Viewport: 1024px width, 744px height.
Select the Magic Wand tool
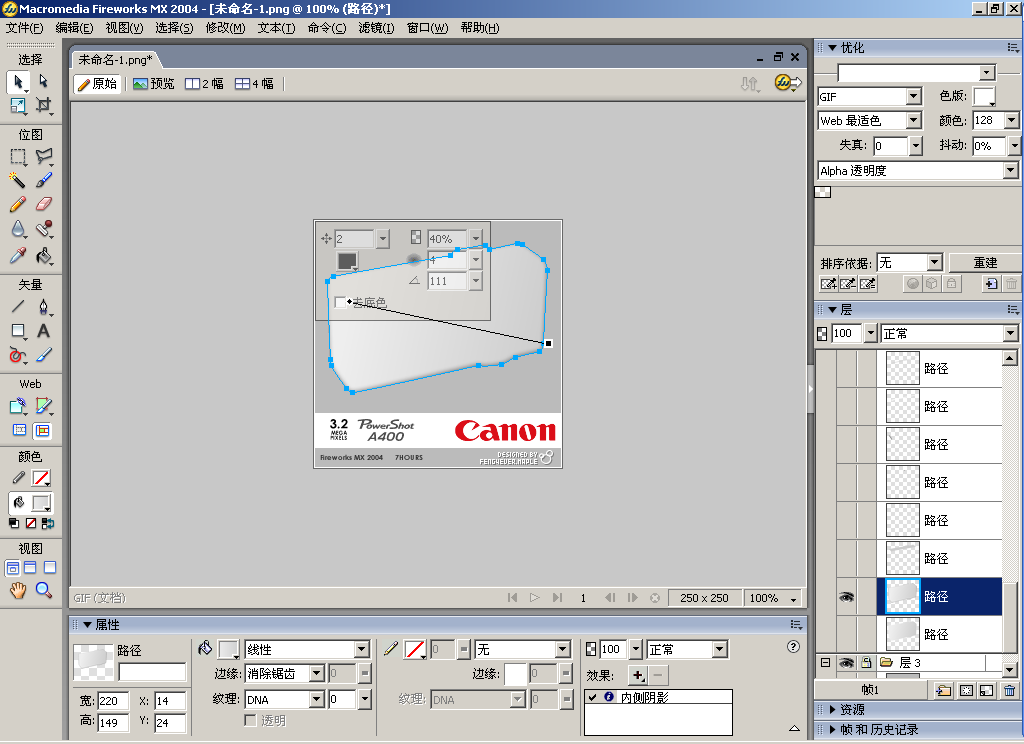point(18,180)
